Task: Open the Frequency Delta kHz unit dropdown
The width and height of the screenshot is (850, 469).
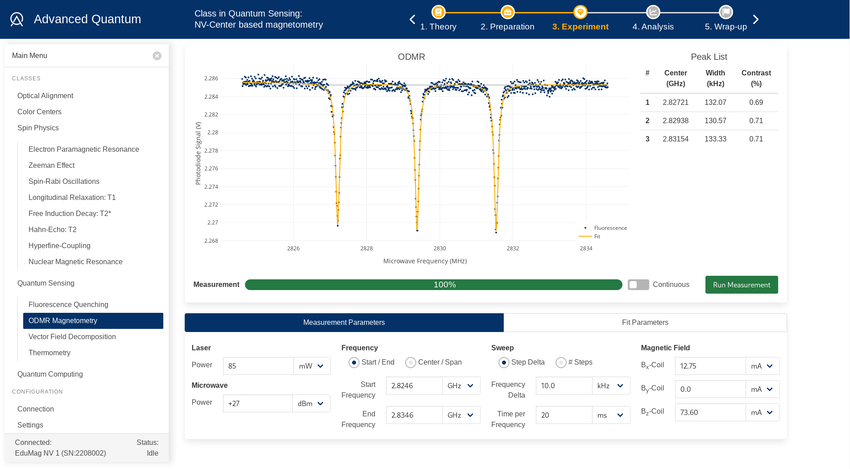Action: coord(612,386)
